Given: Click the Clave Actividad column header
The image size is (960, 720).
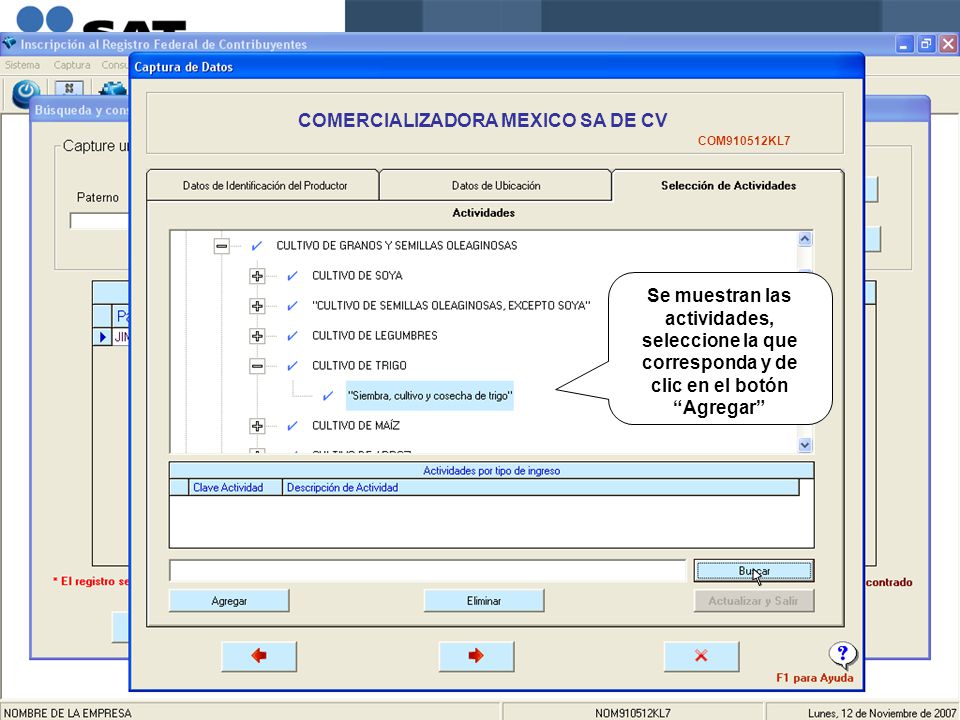Looking at the screenshot, I should (x=235, y=487).
